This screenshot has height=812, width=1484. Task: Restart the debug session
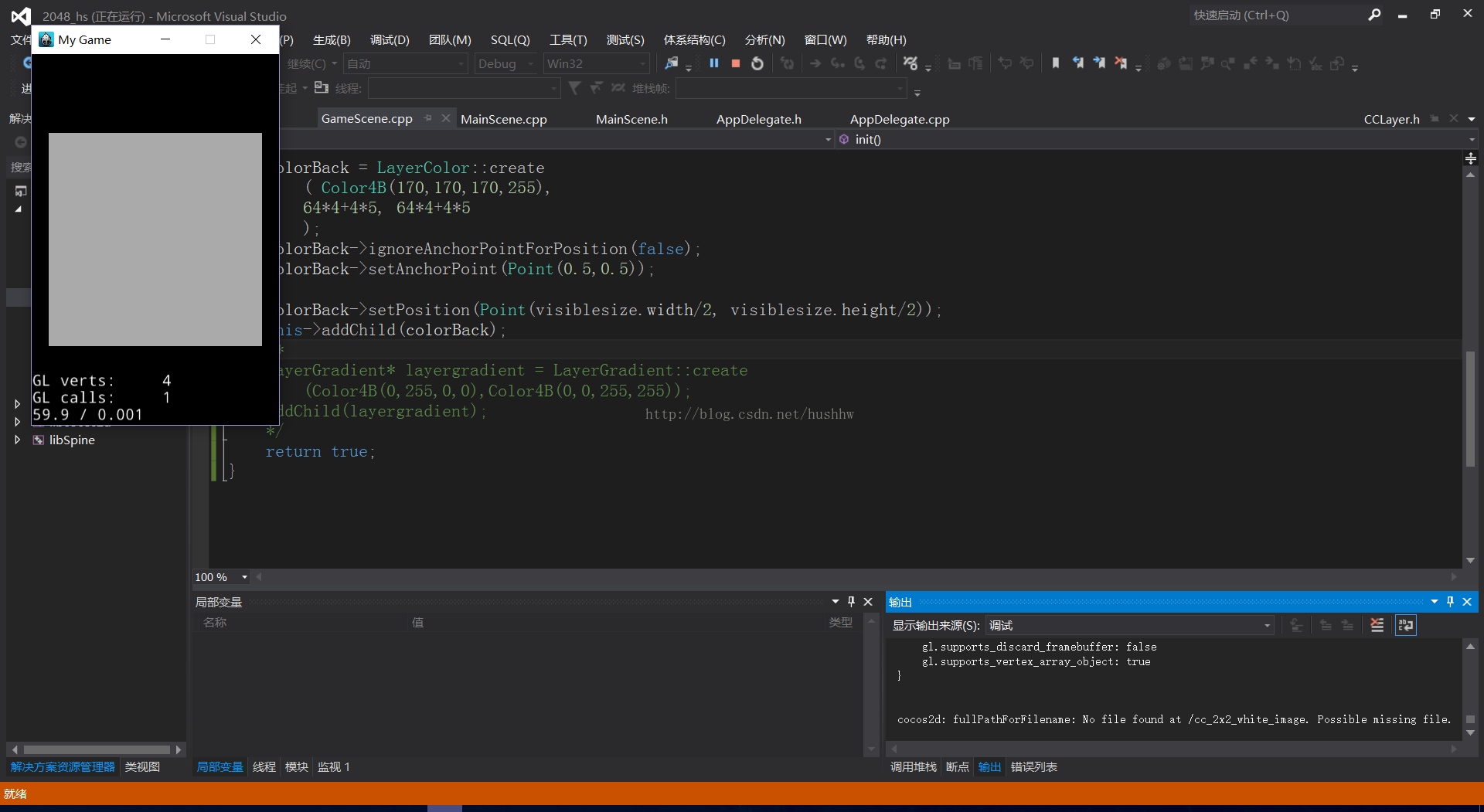pos(757,63)
